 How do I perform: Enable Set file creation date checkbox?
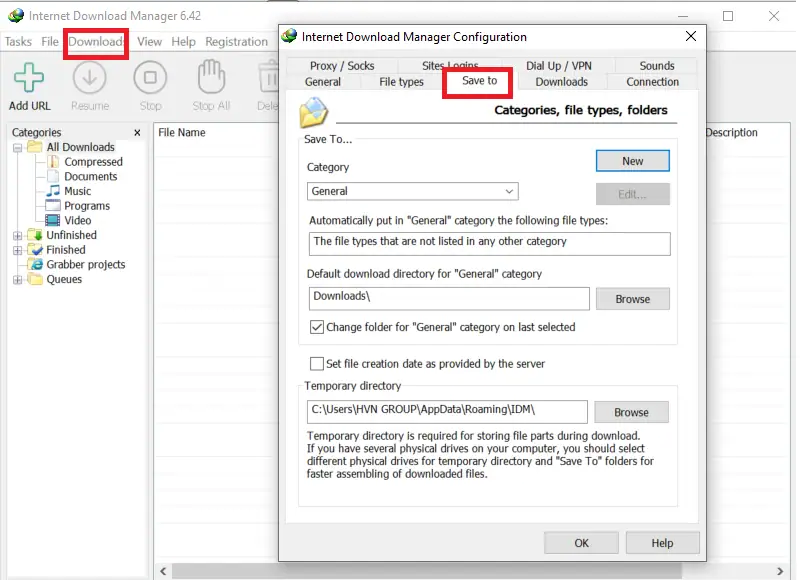click(x=318, y=364)
